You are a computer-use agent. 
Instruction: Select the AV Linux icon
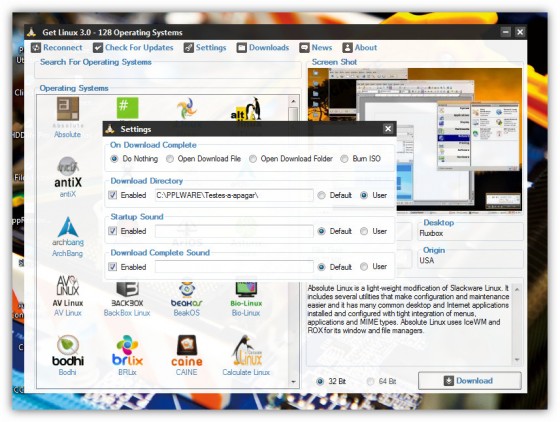pos(68,291)
